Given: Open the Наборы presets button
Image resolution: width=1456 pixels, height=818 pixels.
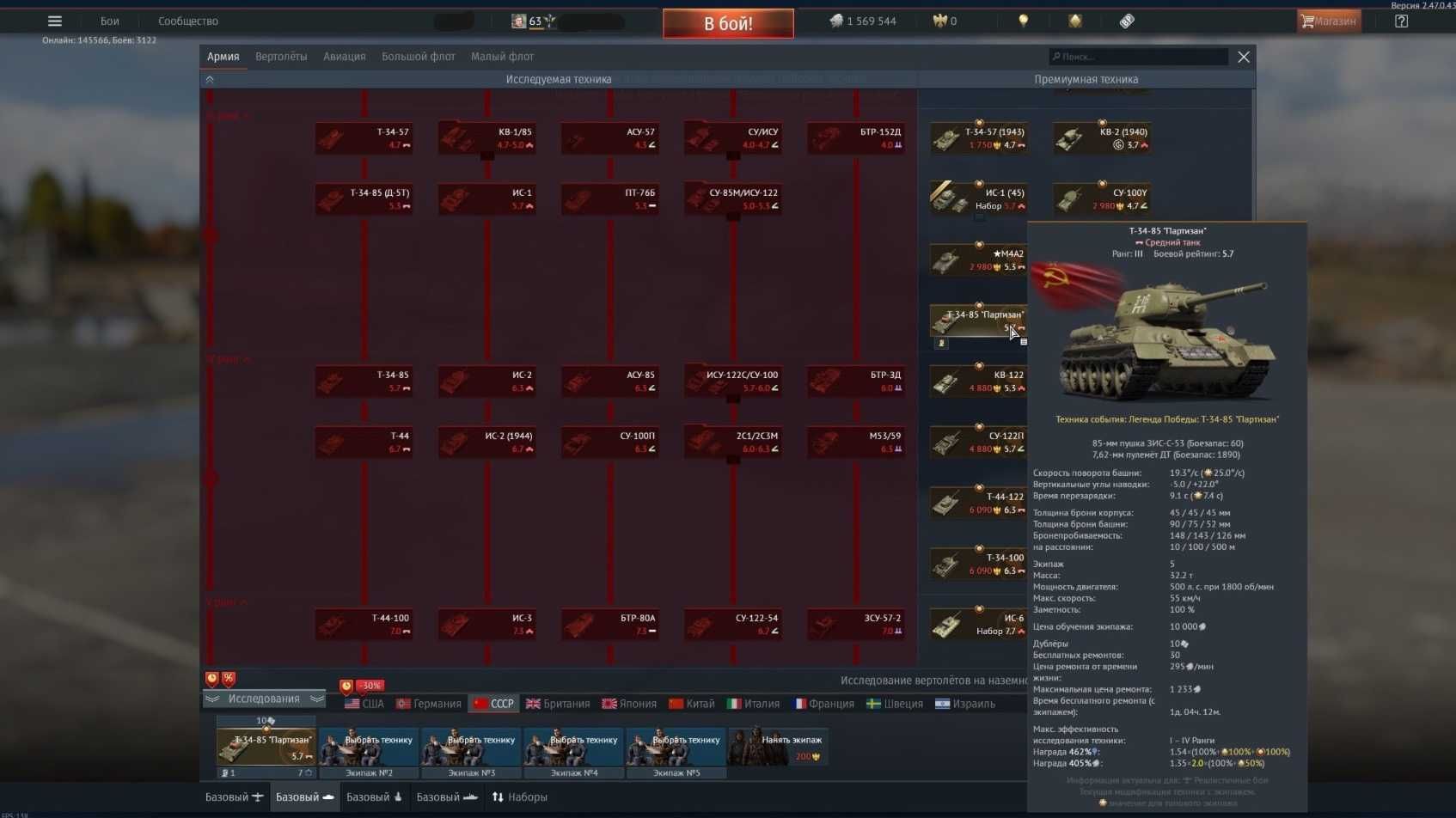Looking at the screenshot, I should tap(519, 797).
